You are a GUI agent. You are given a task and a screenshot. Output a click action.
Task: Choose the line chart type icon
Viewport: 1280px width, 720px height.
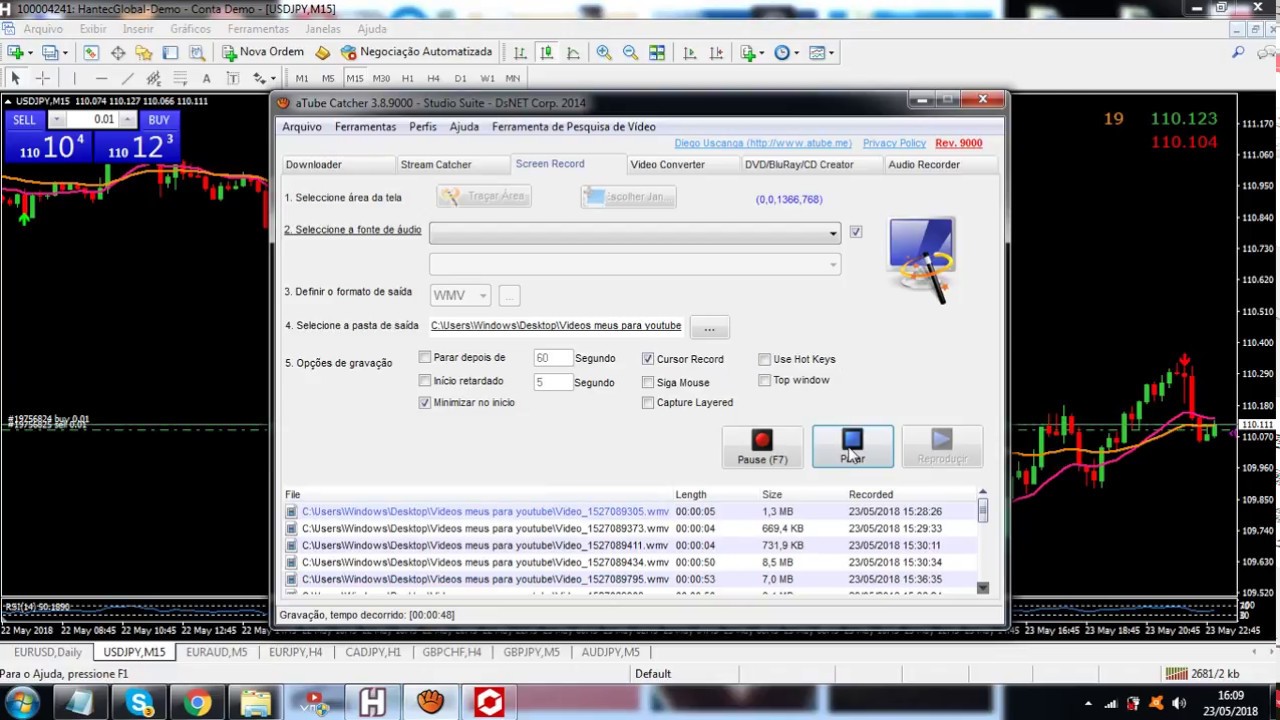(x=573, y=52)
